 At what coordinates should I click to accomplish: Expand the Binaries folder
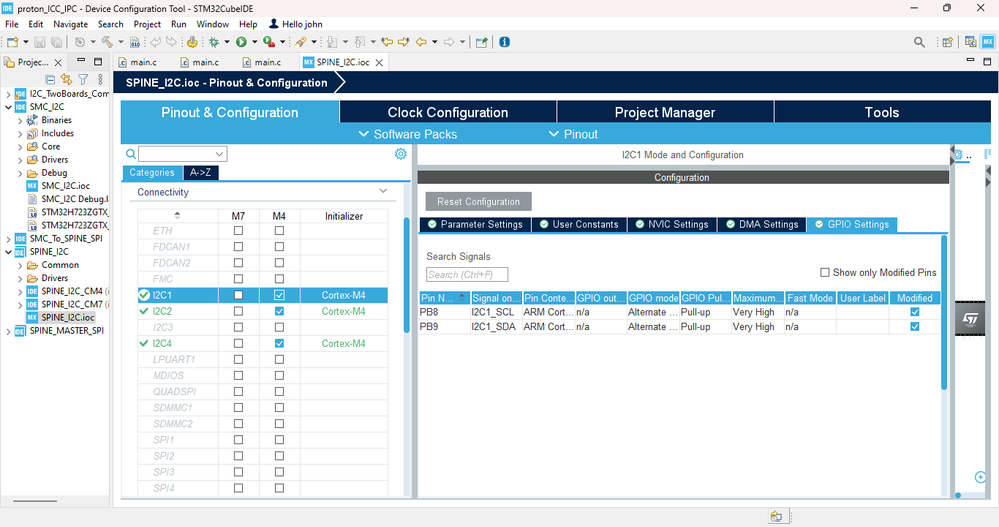click(x=20, y=120)
